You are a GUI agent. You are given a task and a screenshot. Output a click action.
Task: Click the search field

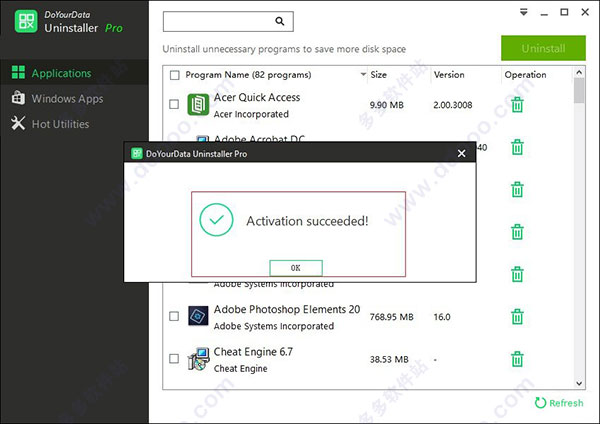click(228, 21)
